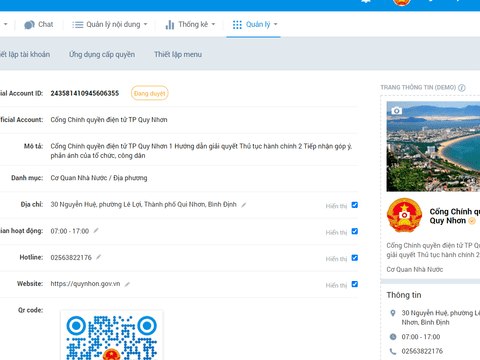Click the hotline value 02563822176
The width and height of the screenshot is (480, 360).
click(x=71, y=257)
